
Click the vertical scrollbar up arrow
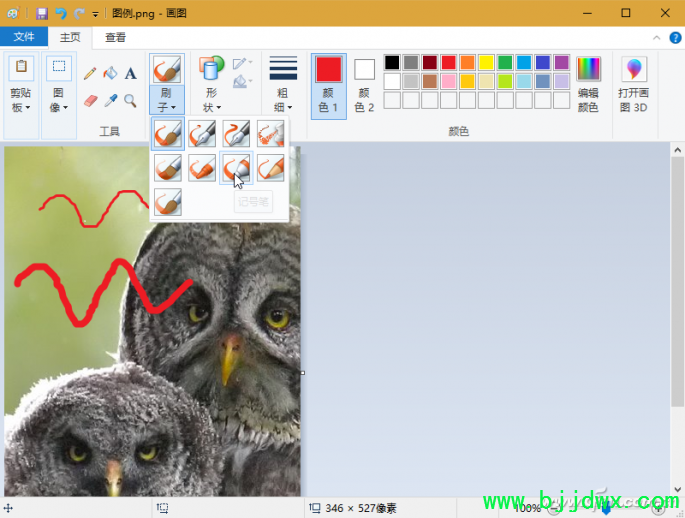678,150
